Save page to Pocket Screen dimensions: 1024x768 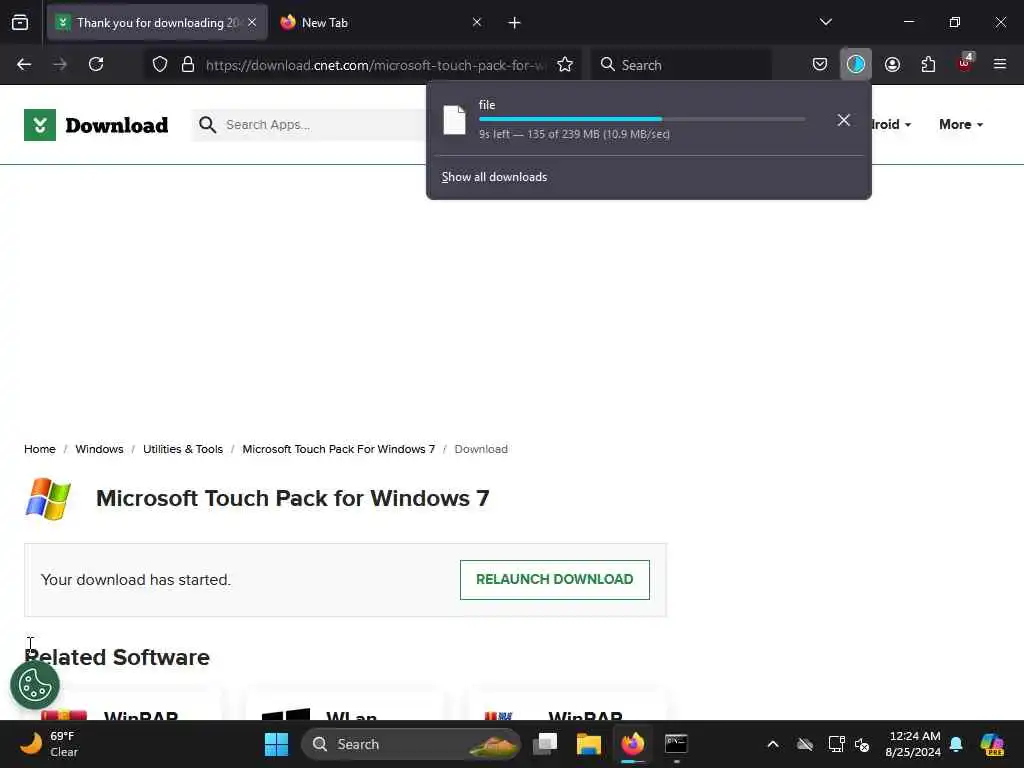[x=820, y=64]
